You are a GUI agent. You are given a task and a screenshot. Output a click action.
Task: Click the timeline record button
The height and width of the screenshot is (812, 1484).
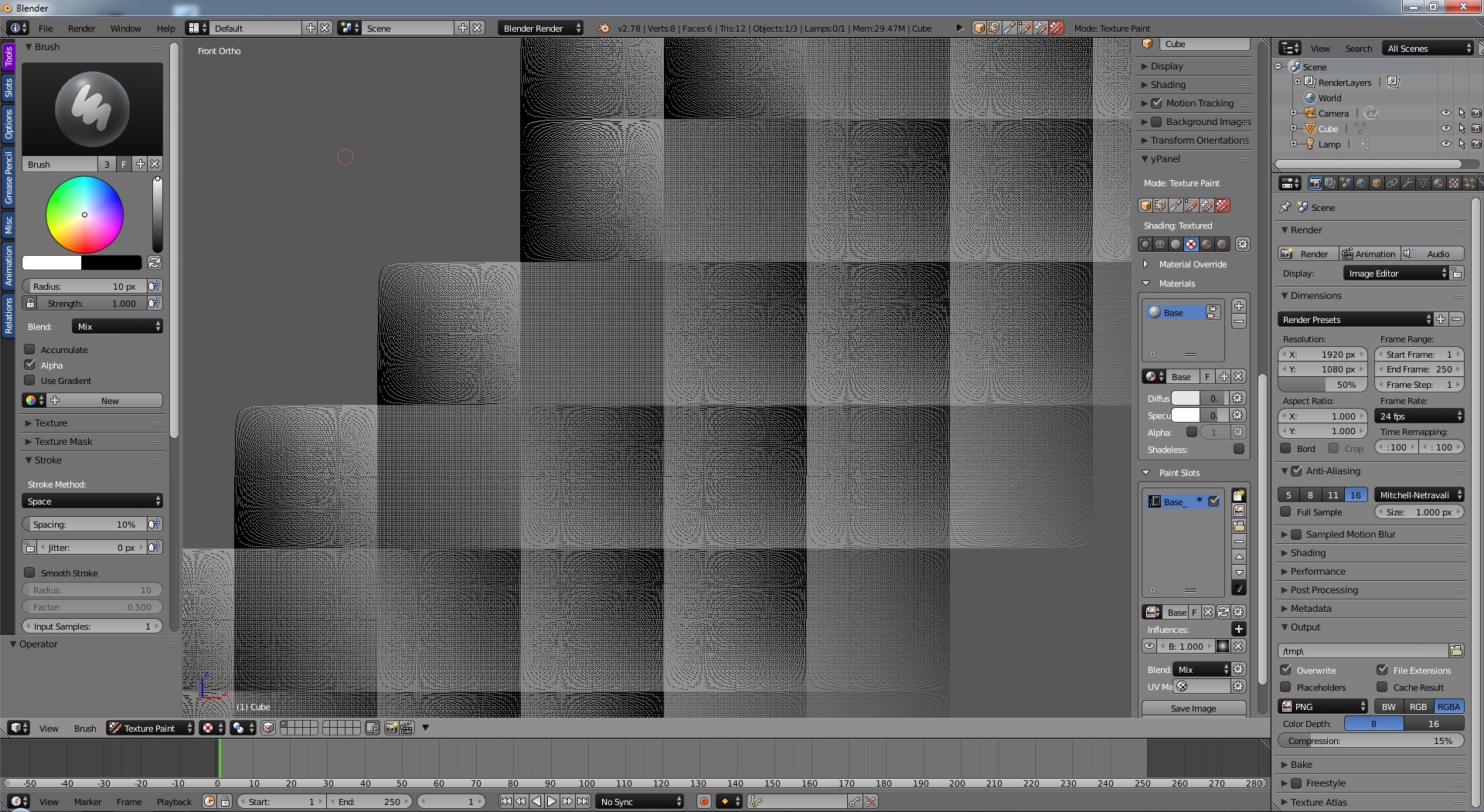point(703,802)
